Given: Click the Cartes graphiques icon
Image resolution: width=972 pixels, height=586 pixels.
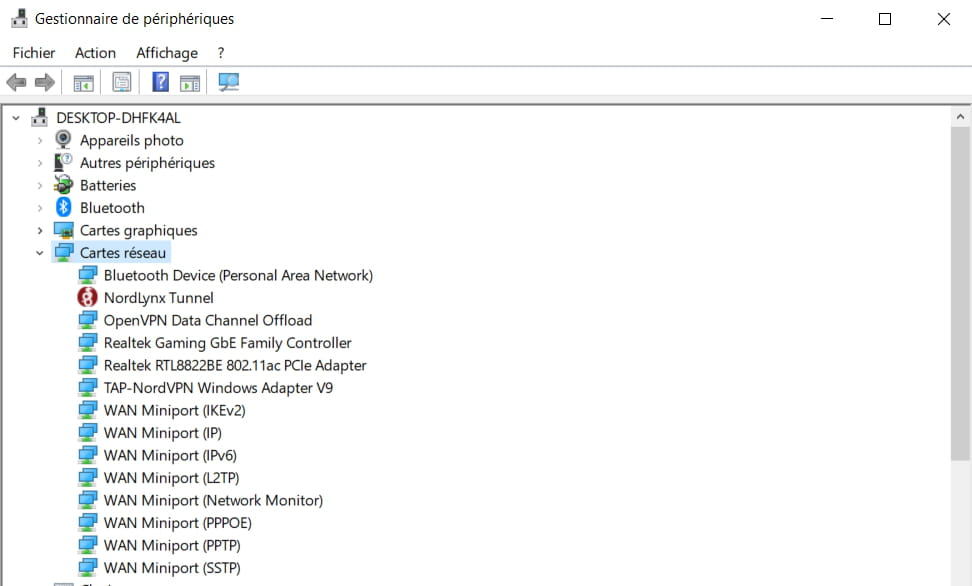Looking at the screenshot, I should 63,230.
